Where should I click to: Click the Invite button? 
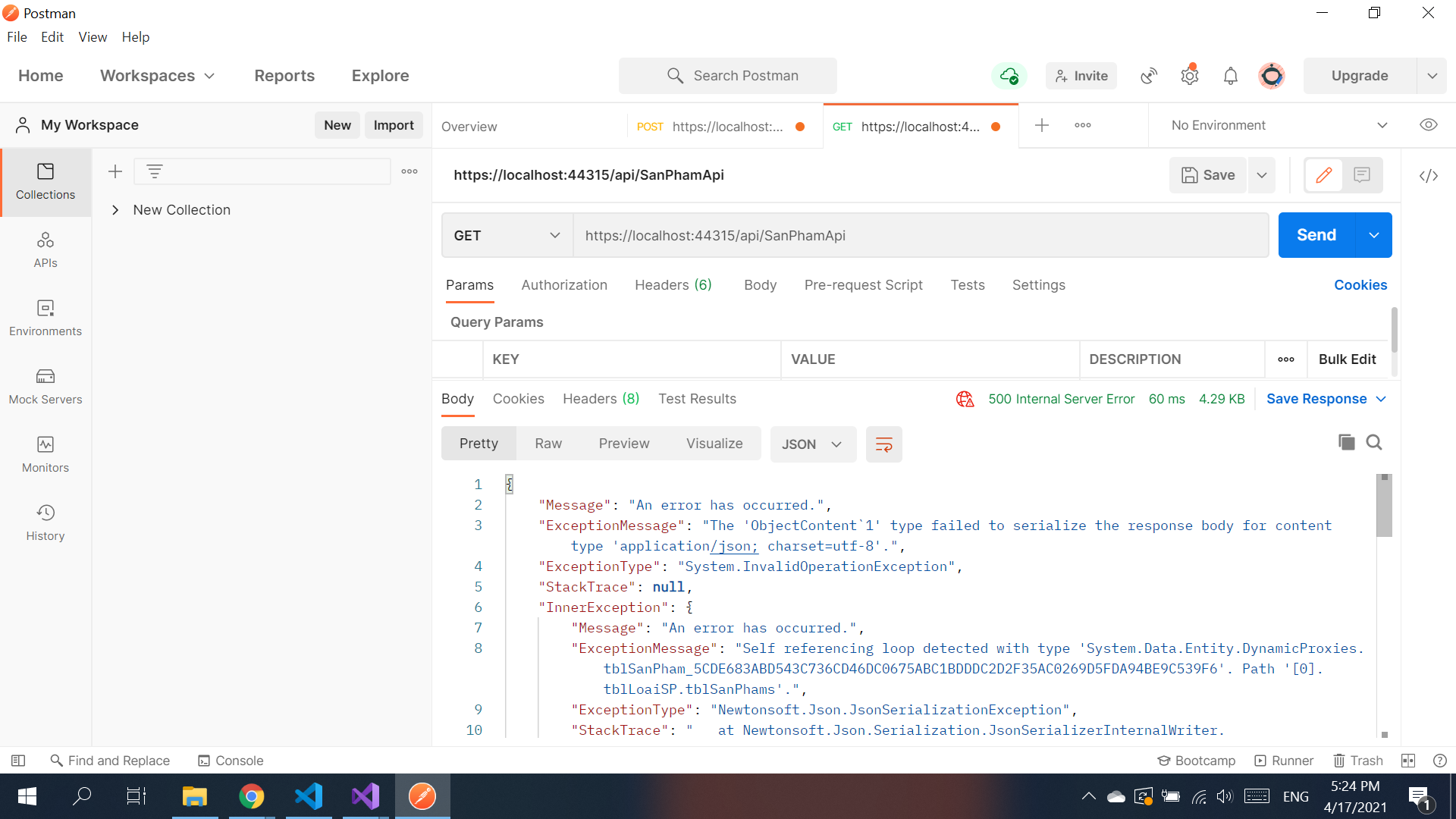click(x=1081, y=76)
